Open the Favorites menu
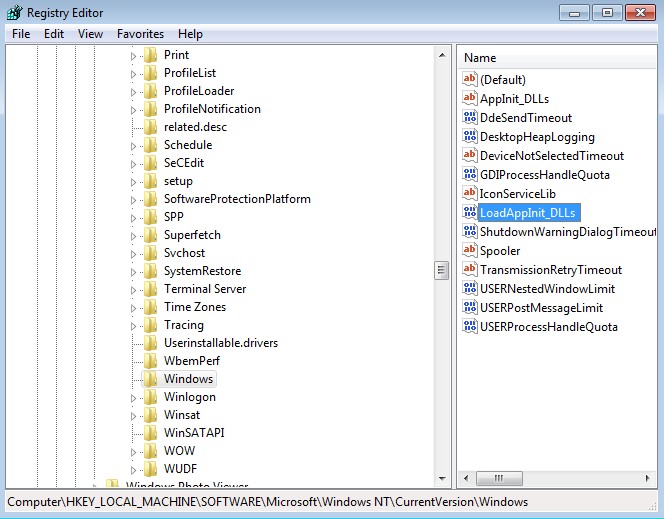The height and width of the screenshot is (519, 664). coord(140,34)
